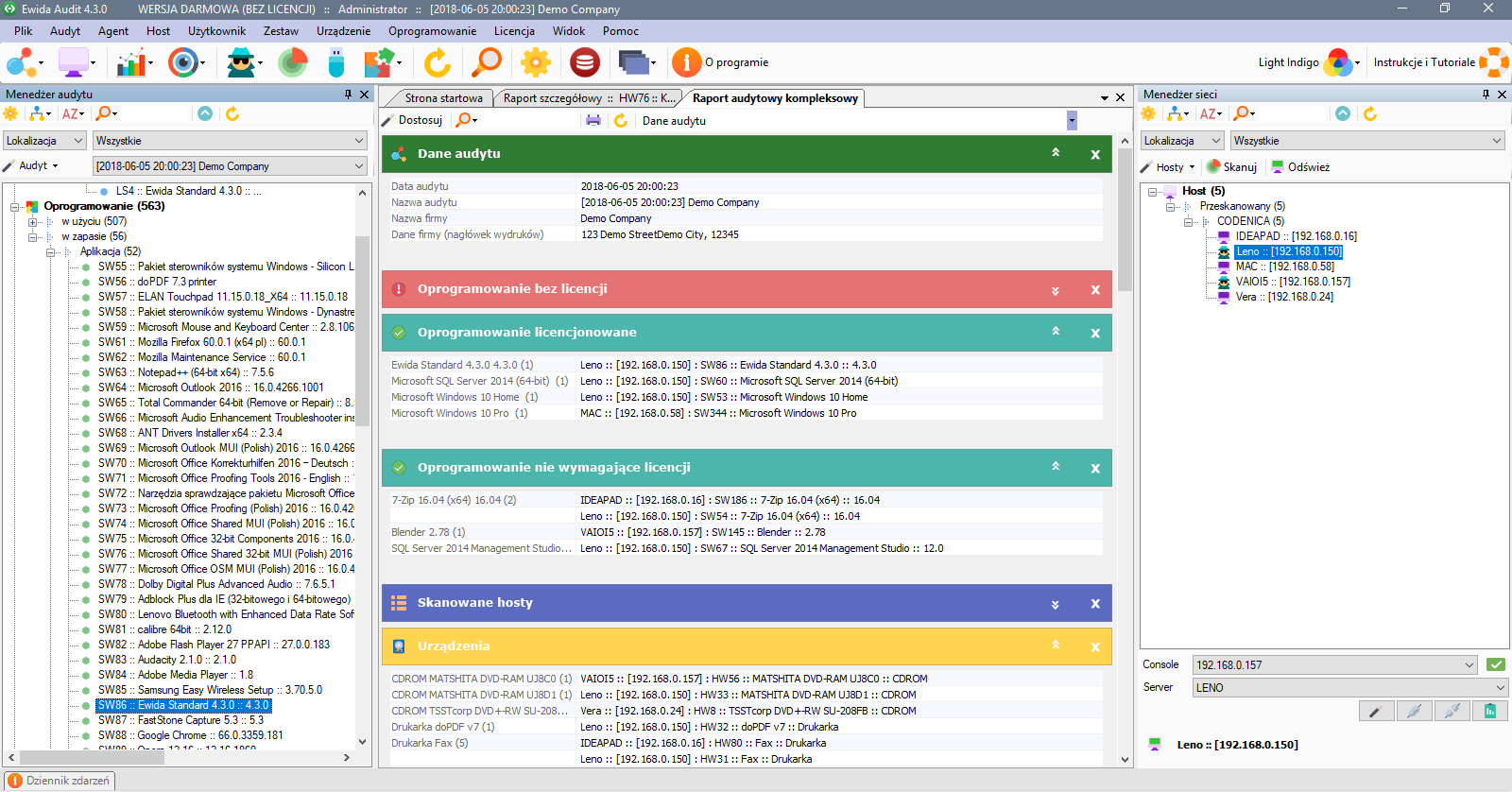1512x792 pixels.
Task: Click the magic wand button below Server field
Action: tap(1375, 711)
